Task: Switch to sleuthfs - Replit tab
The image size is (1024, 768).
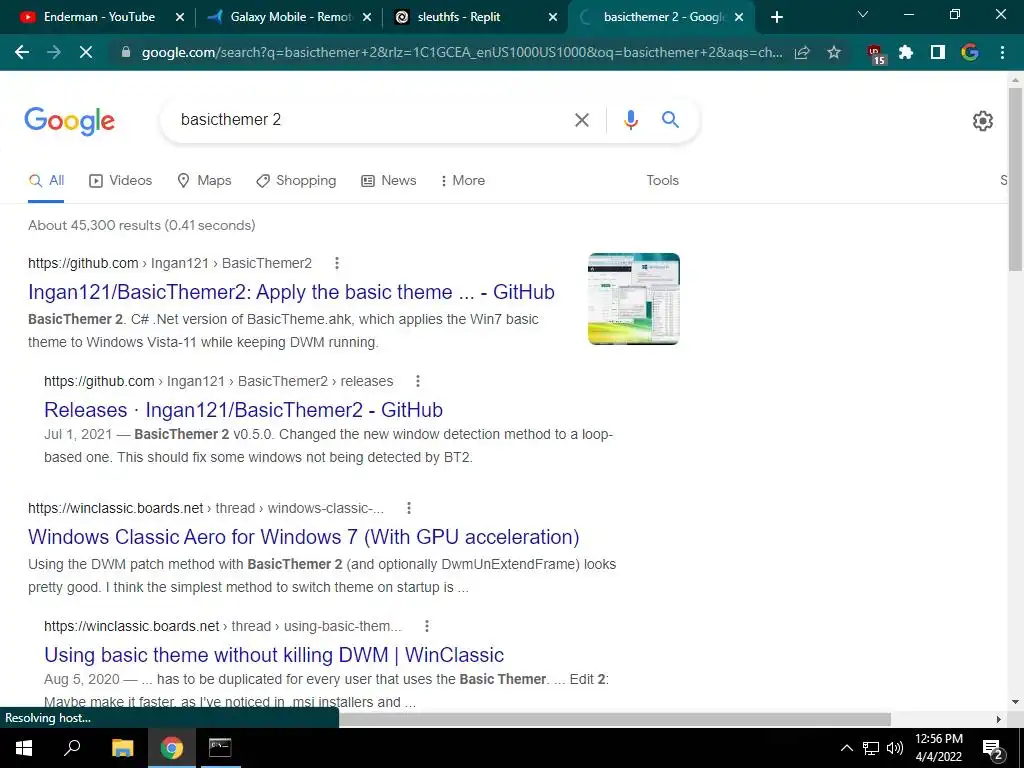Action: [x=459, y=17]
